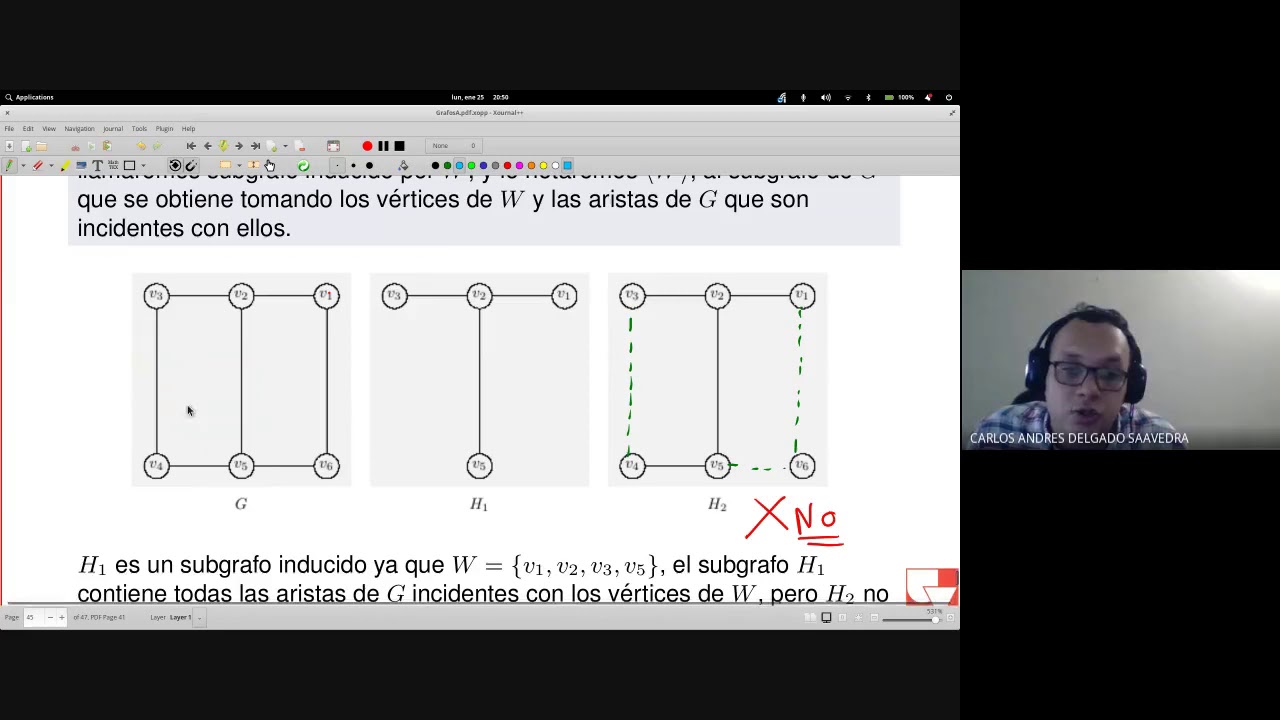1280x720 pixels.
Task: Select the Vertical Space tool
Action: coord(253,165)
